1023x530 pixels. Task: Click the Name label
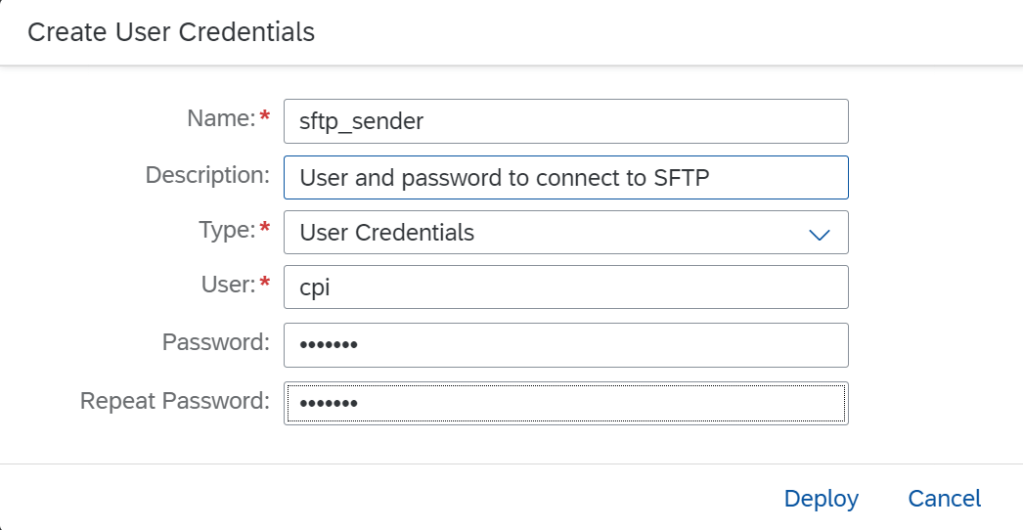point(221,119)
